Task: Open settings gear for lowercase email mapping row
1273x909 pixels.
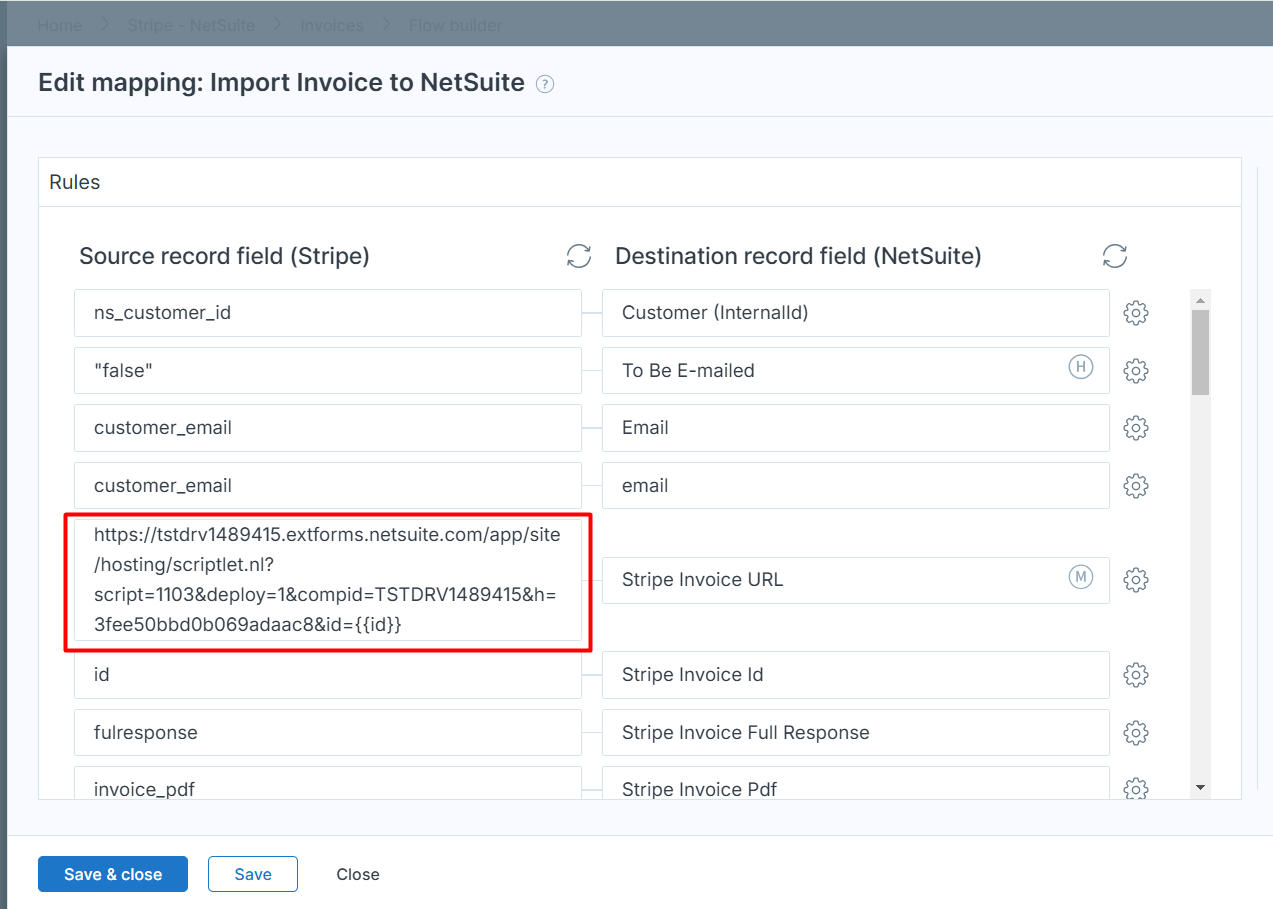Action: (x=1135, y=486)
